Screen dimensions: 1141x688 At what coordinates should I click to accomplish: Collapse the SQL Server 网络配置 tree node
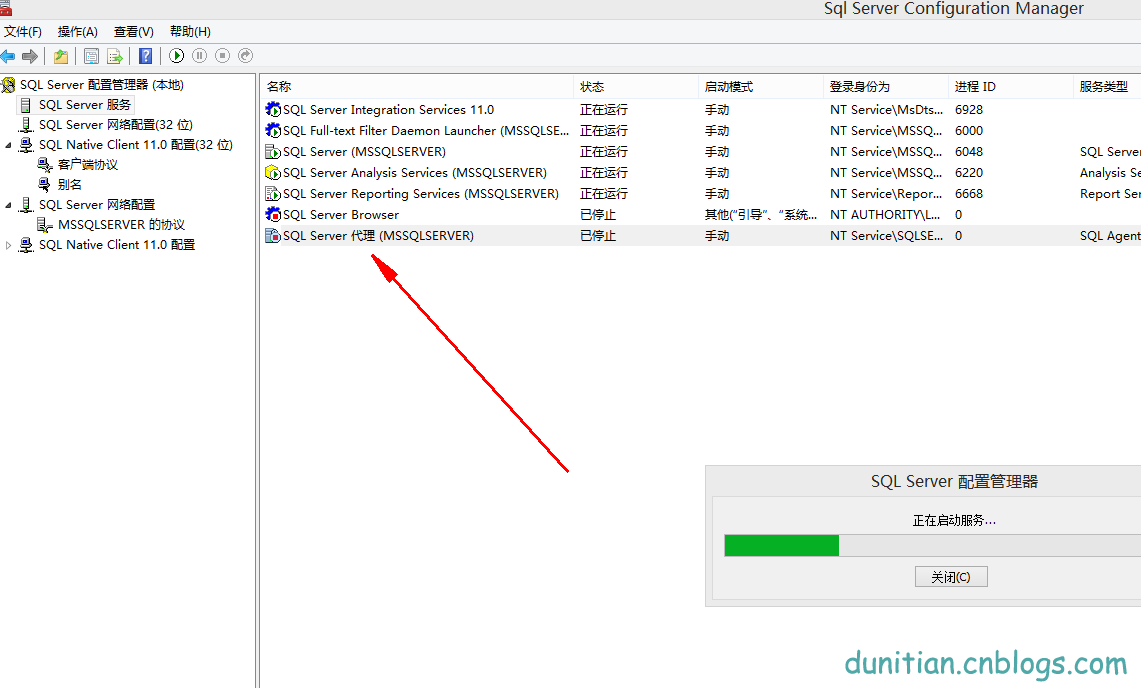(x=9, y=205)
